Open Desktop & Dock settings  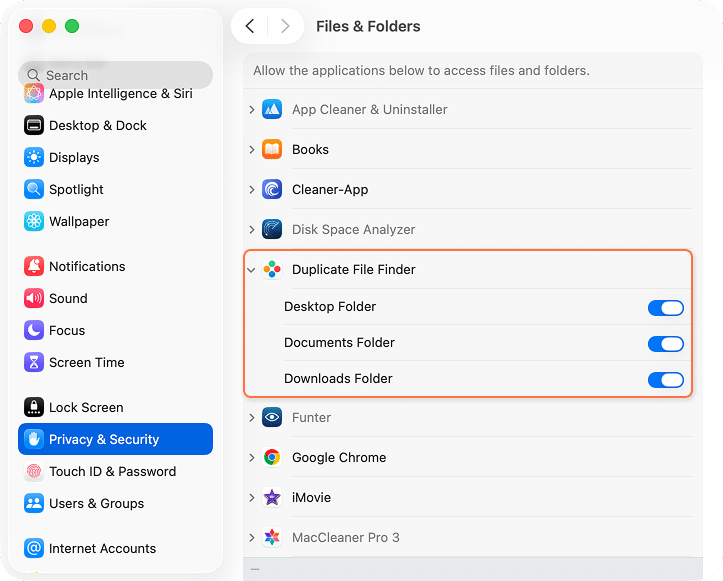(x=97, y=126)
